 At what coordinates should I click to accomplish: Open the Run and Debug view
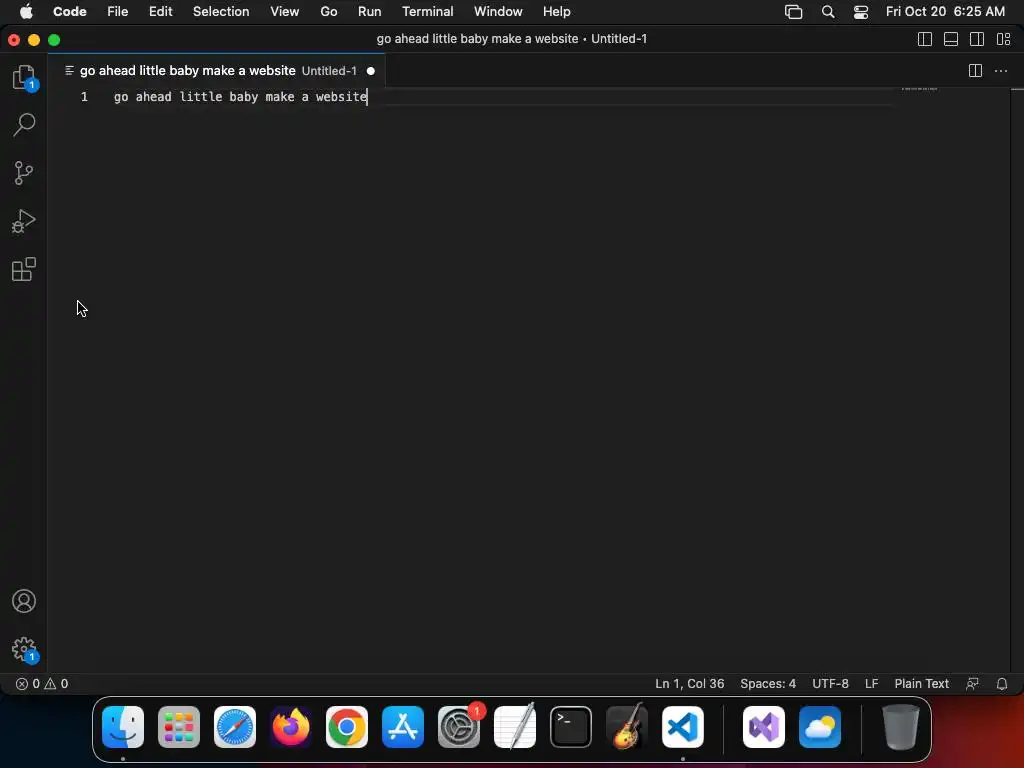tap(24, 221)
